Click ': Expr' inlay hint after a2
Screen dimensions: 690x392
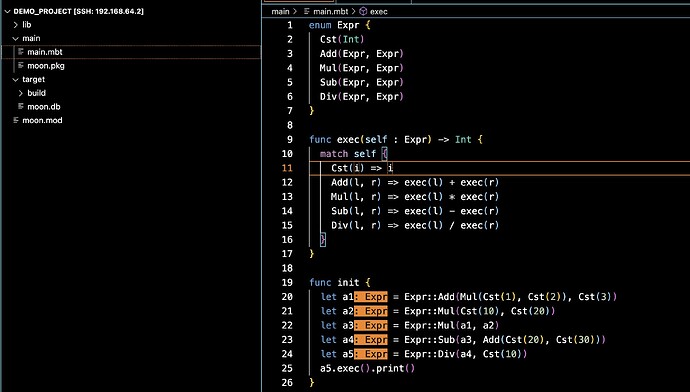click(x=371, y=311)
